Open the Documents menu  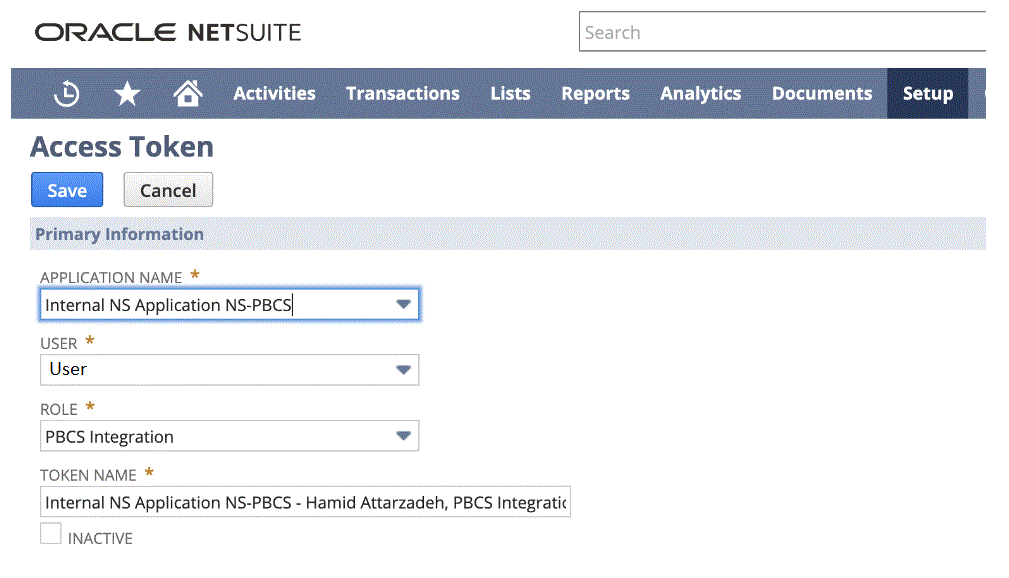821,93
